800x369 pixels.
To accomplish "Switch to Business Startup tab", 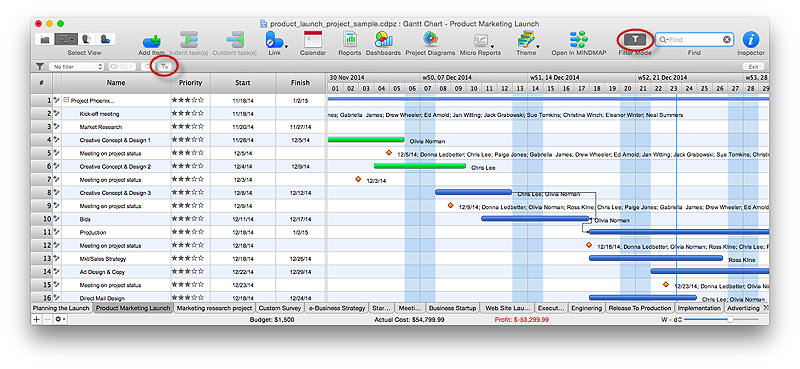I will pos(452,308).
